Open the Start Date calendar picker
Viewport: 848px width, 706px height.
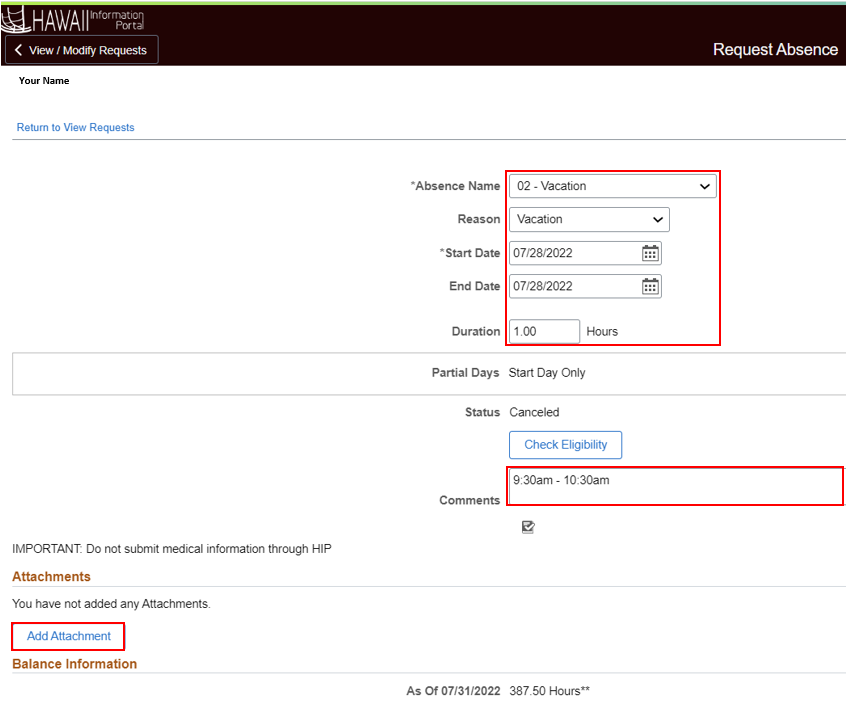pyautogui.click(x=650, y=253)
